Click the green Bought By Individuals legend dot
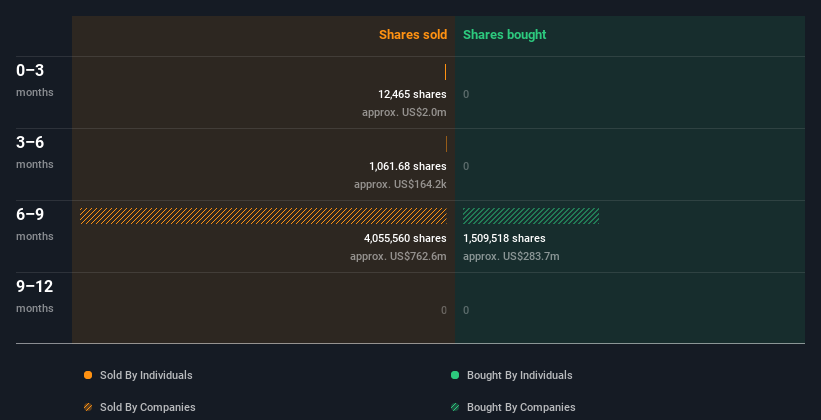The height and width of the screenshot is (420, 821). (x=455, y=375)
